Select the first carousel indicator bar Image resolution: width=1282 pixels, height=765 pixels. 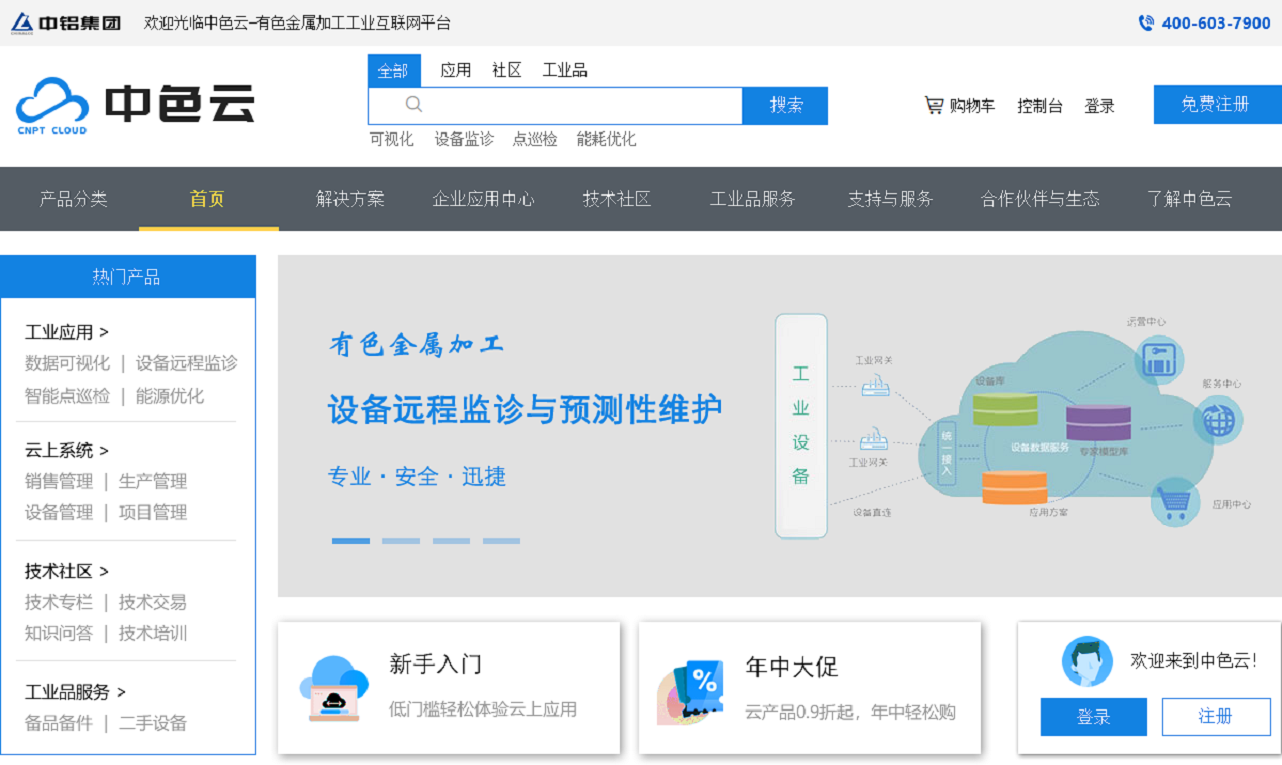click(x=350, y=541)
